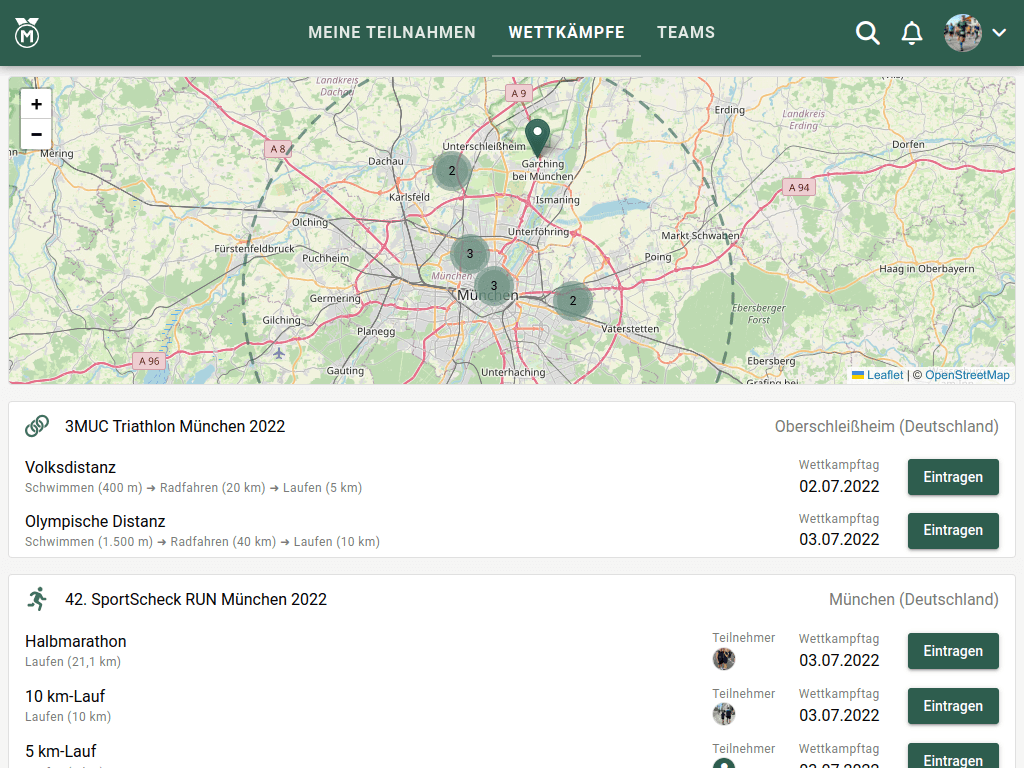Select the "Volksdistanz" competition name
The image size is (1024, 768).
pos(71,468)
